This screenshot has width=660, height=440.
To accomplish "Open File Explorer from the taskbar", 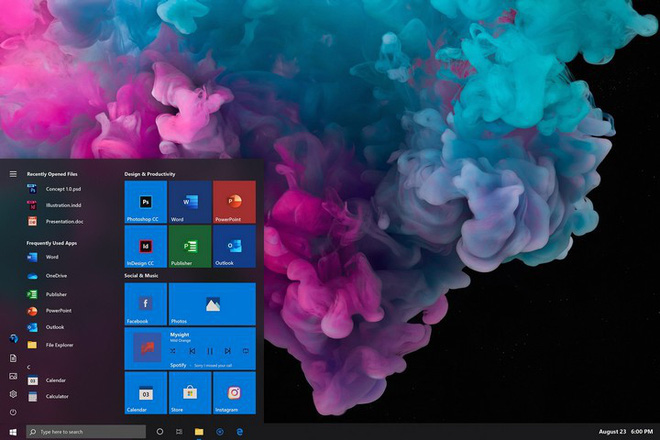I will pyautogui.click(x=199, y=432).
